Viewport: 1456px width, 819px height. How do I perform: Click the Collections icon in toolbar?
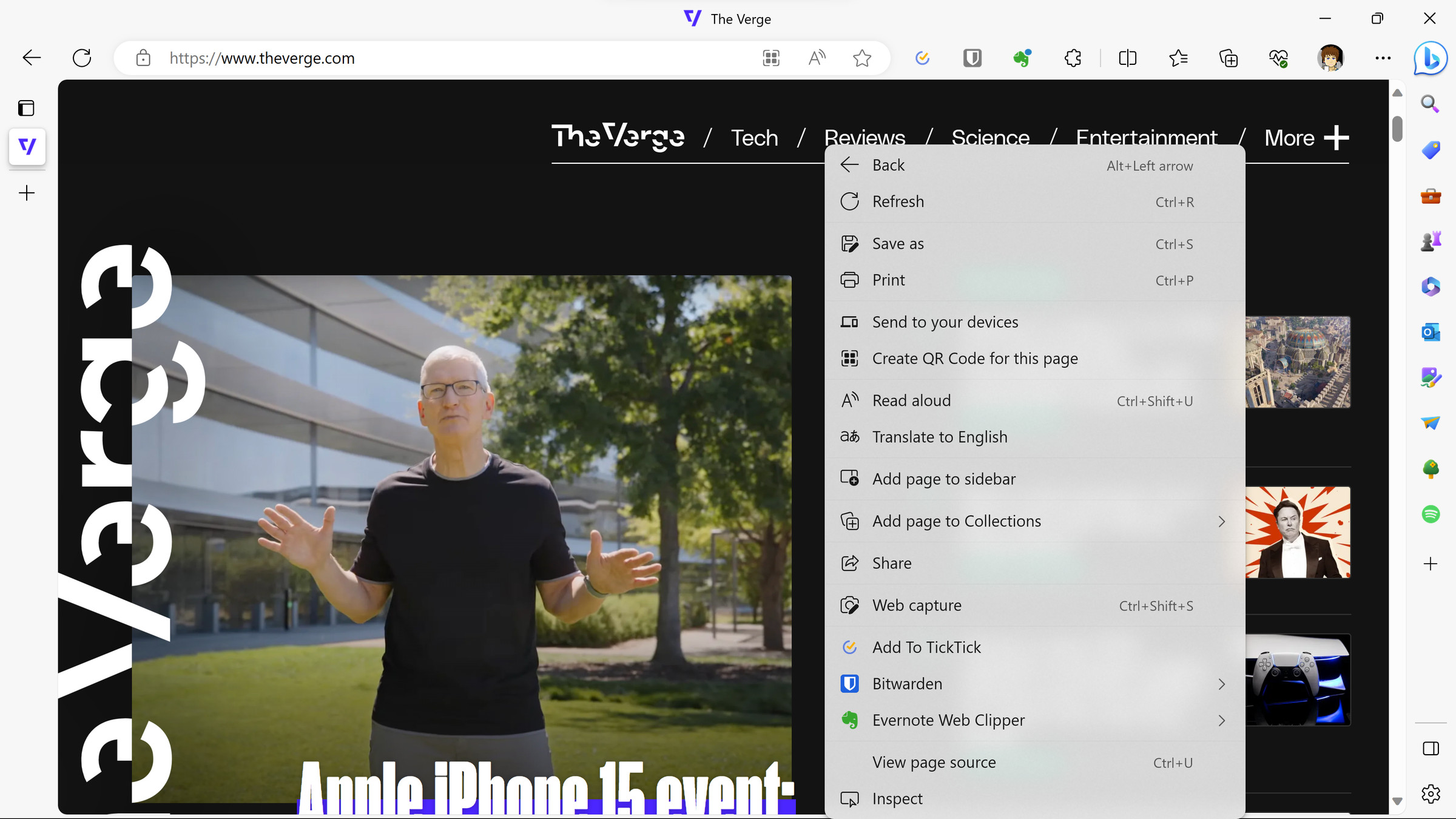pyautogui.click(x=1228, y=58)
